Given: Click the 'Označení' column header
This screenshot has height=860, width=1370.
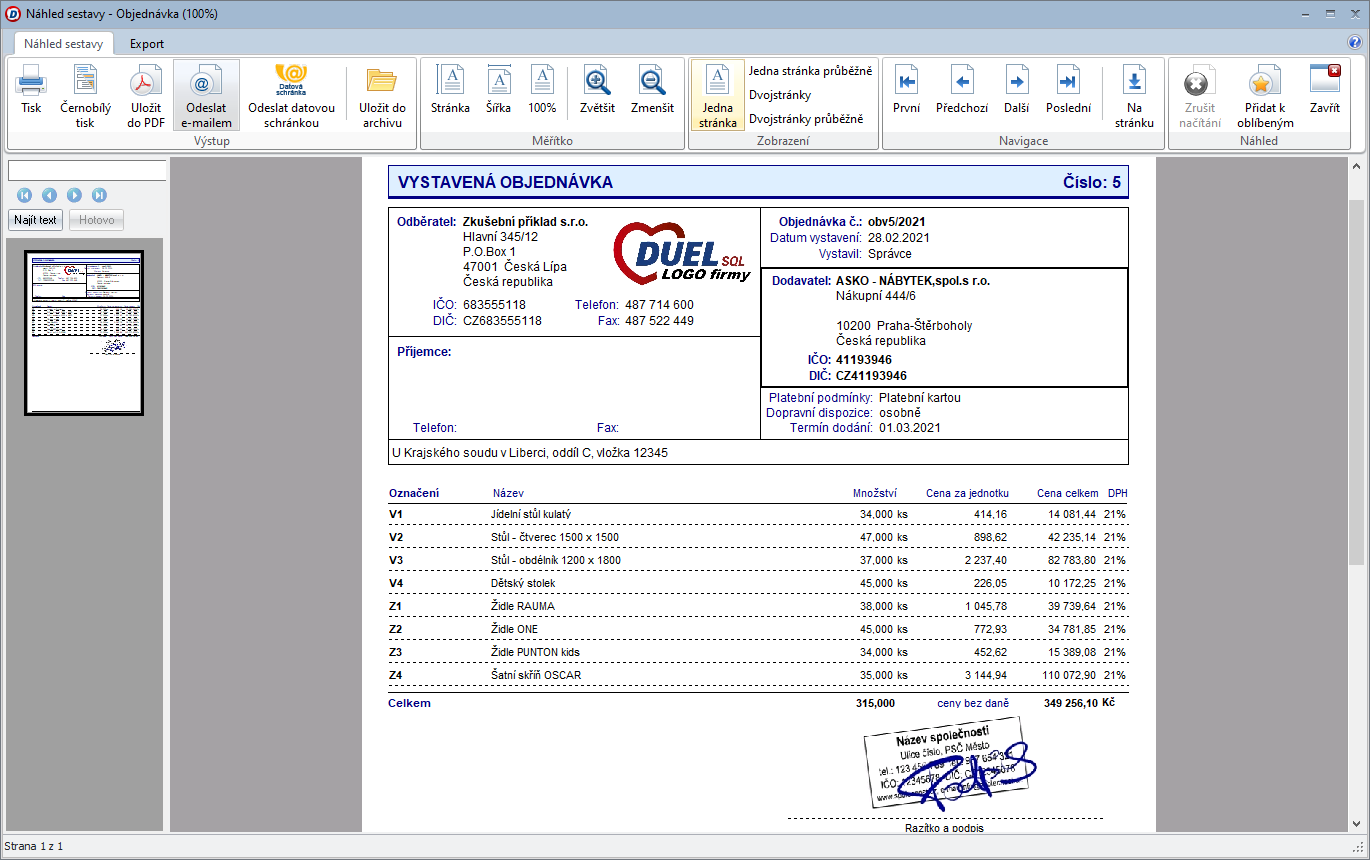Looking at the screenshot, I should coord(414,493).
